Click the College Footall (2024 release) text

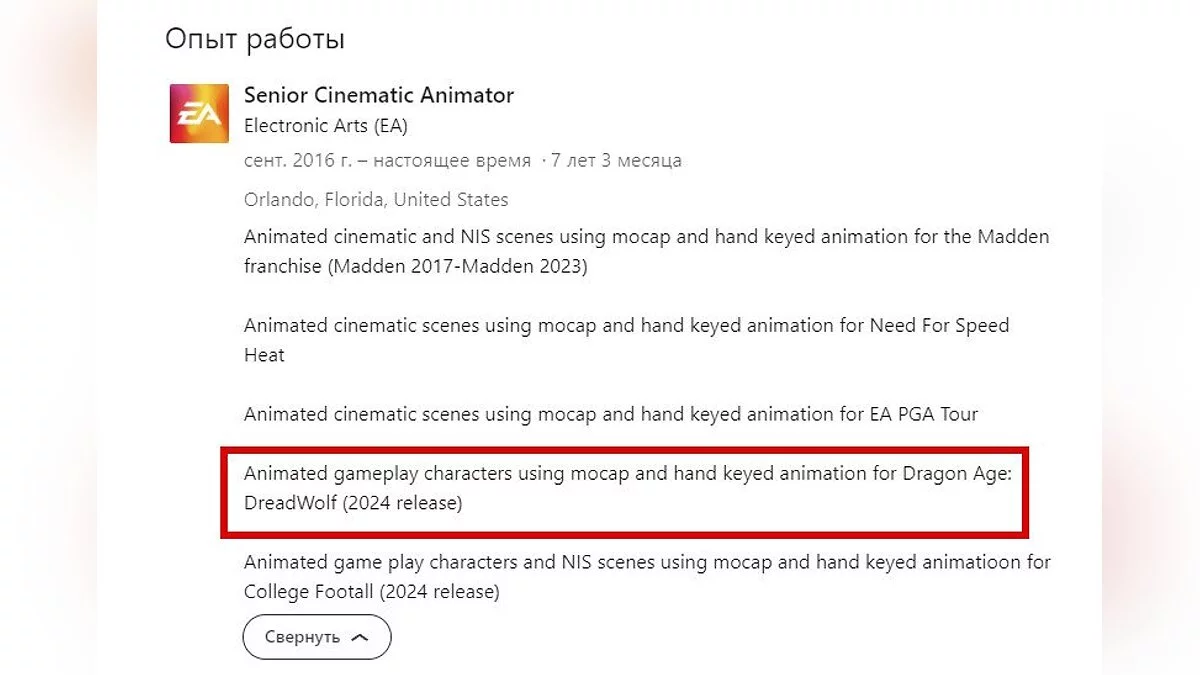[x=371, y=591]
